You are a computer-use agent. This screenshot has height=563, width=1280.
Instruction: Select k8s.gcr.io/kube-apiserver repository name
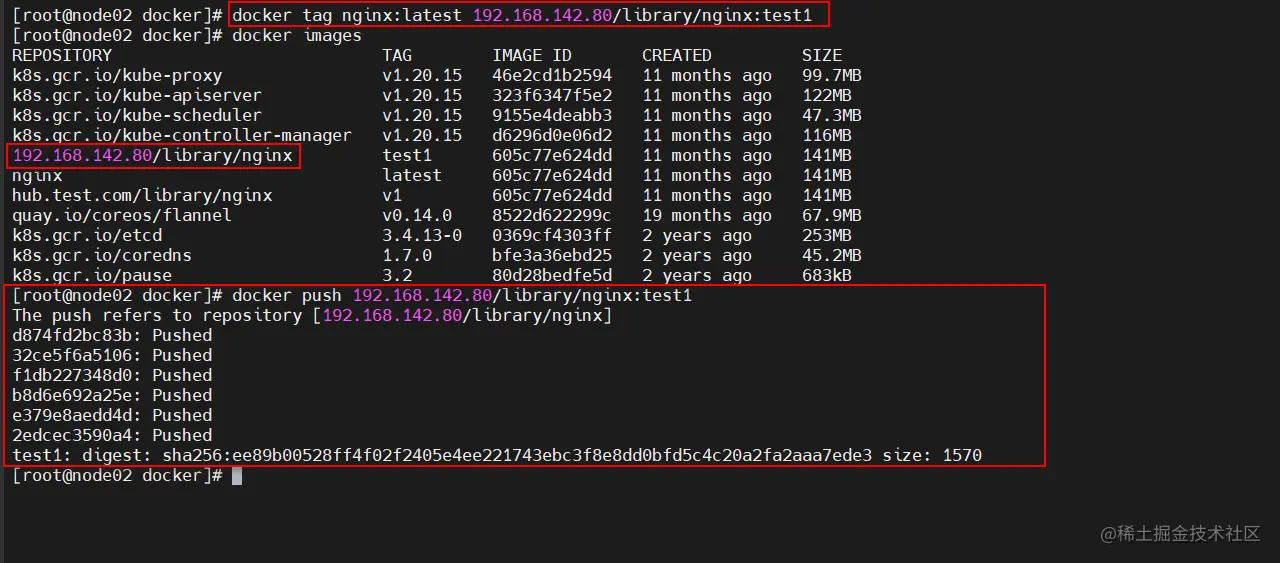tap(137, 95)
